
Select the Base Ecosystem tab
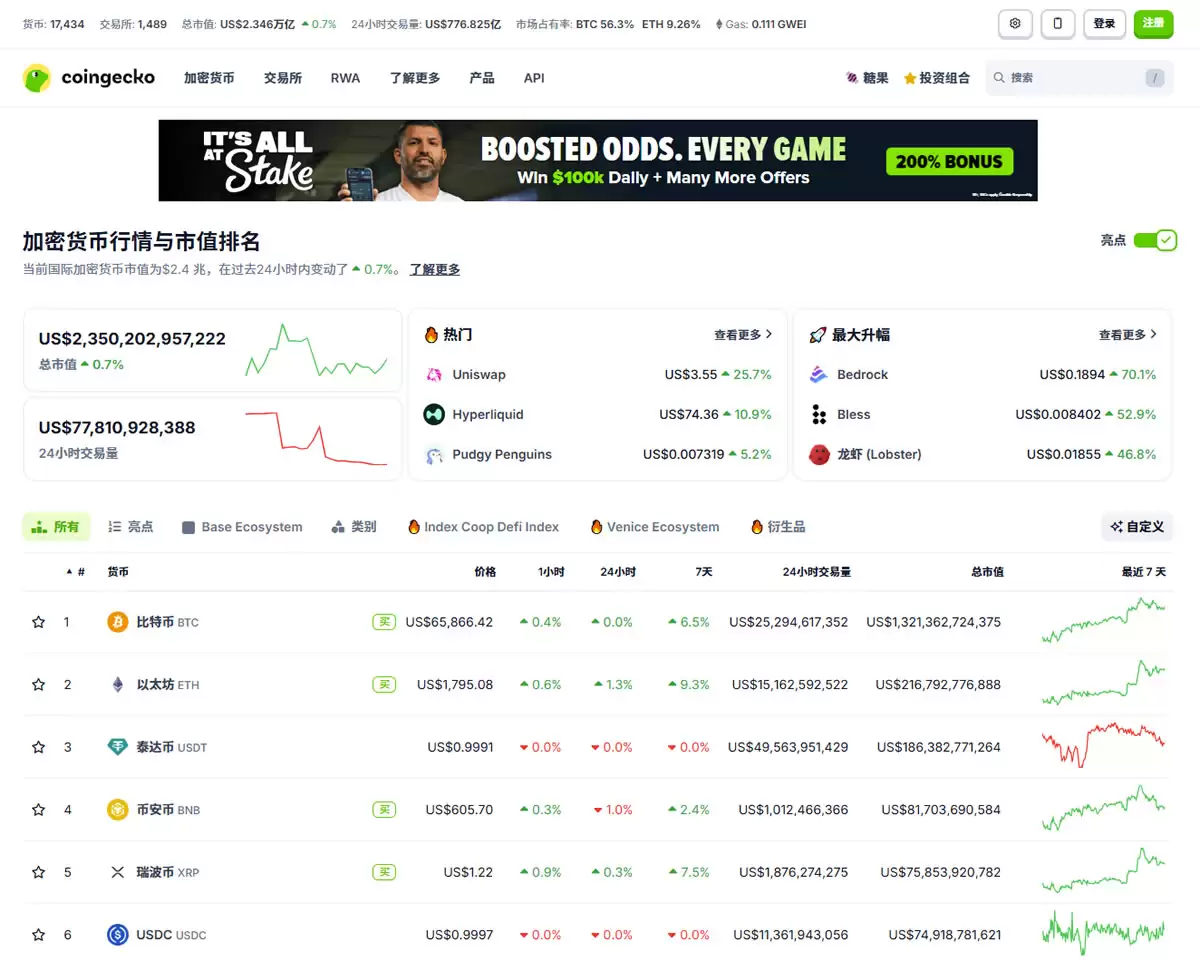[242, 527]
